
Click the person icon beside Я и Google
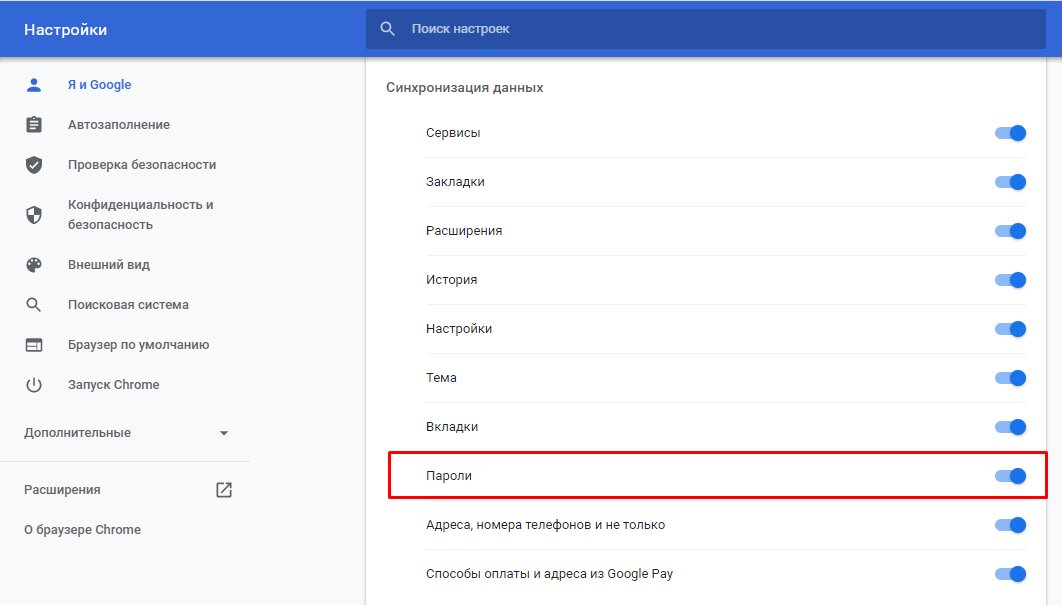pyautogui.click(x=34, y=85)
